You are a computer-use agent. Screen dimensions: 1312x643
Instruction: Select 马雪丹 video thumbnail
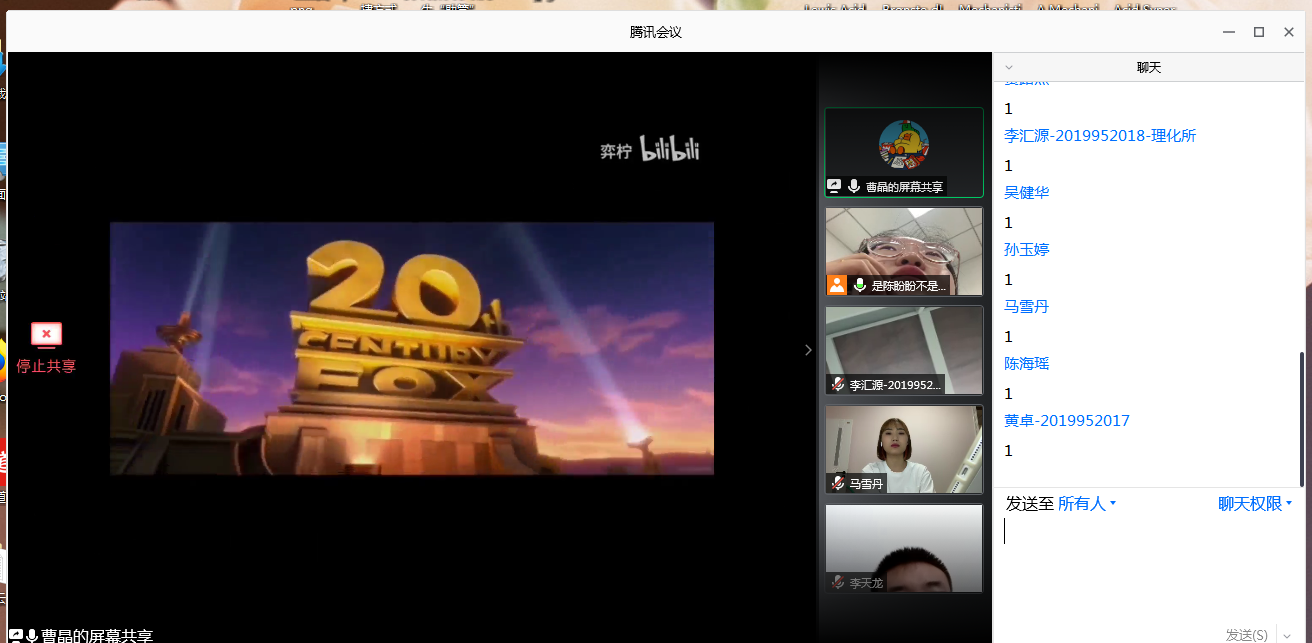903,449
